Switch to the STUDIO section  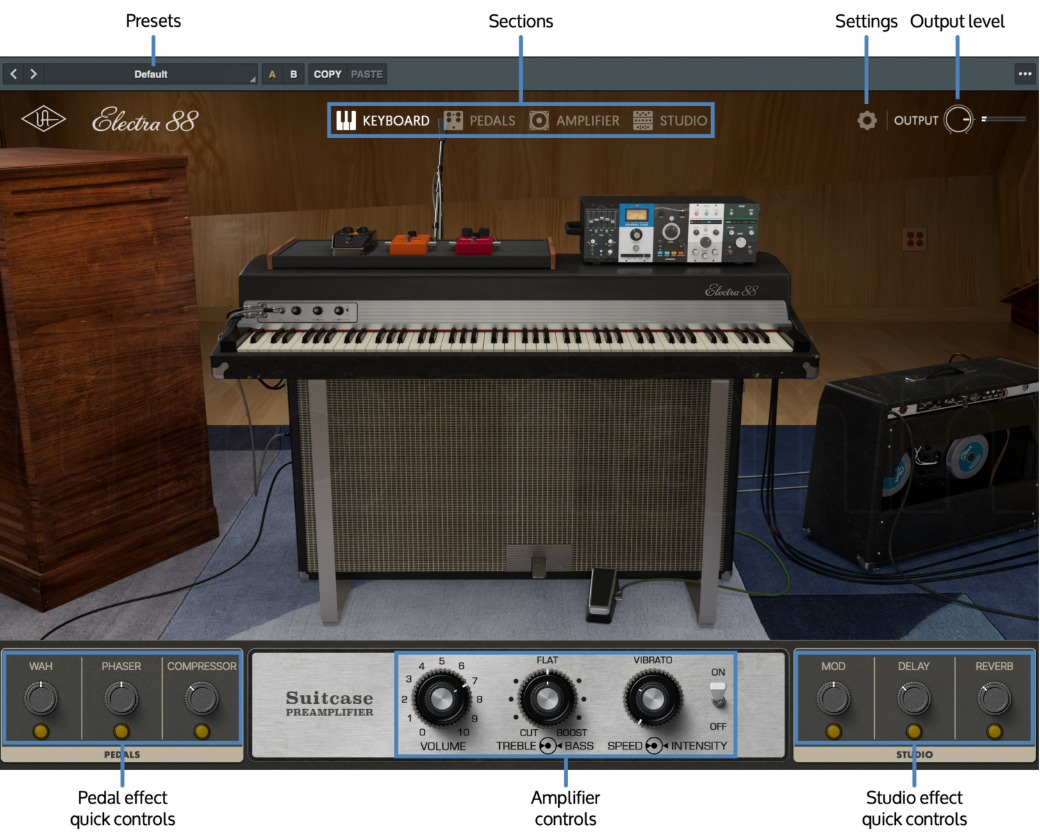point(670,121)
